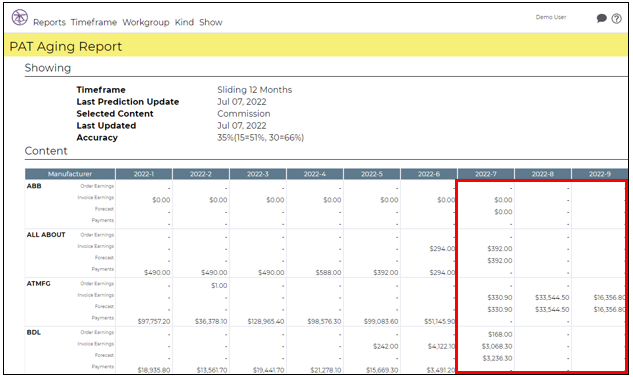Viewport: 633px width, 377px height.
Task: Click the $18,935.80 BDL payment cell
Action: (x=154, y=370)
